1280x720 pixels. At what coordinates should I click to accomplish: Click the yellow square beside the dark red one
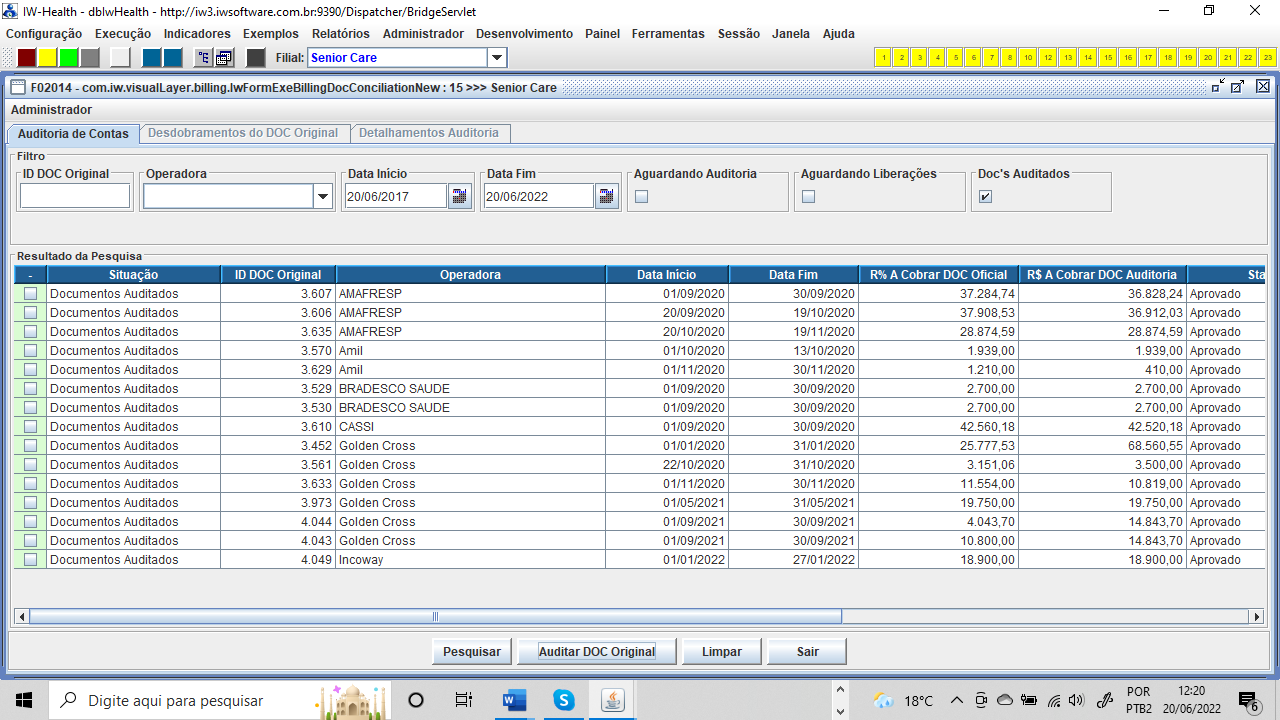click(48, 58)
